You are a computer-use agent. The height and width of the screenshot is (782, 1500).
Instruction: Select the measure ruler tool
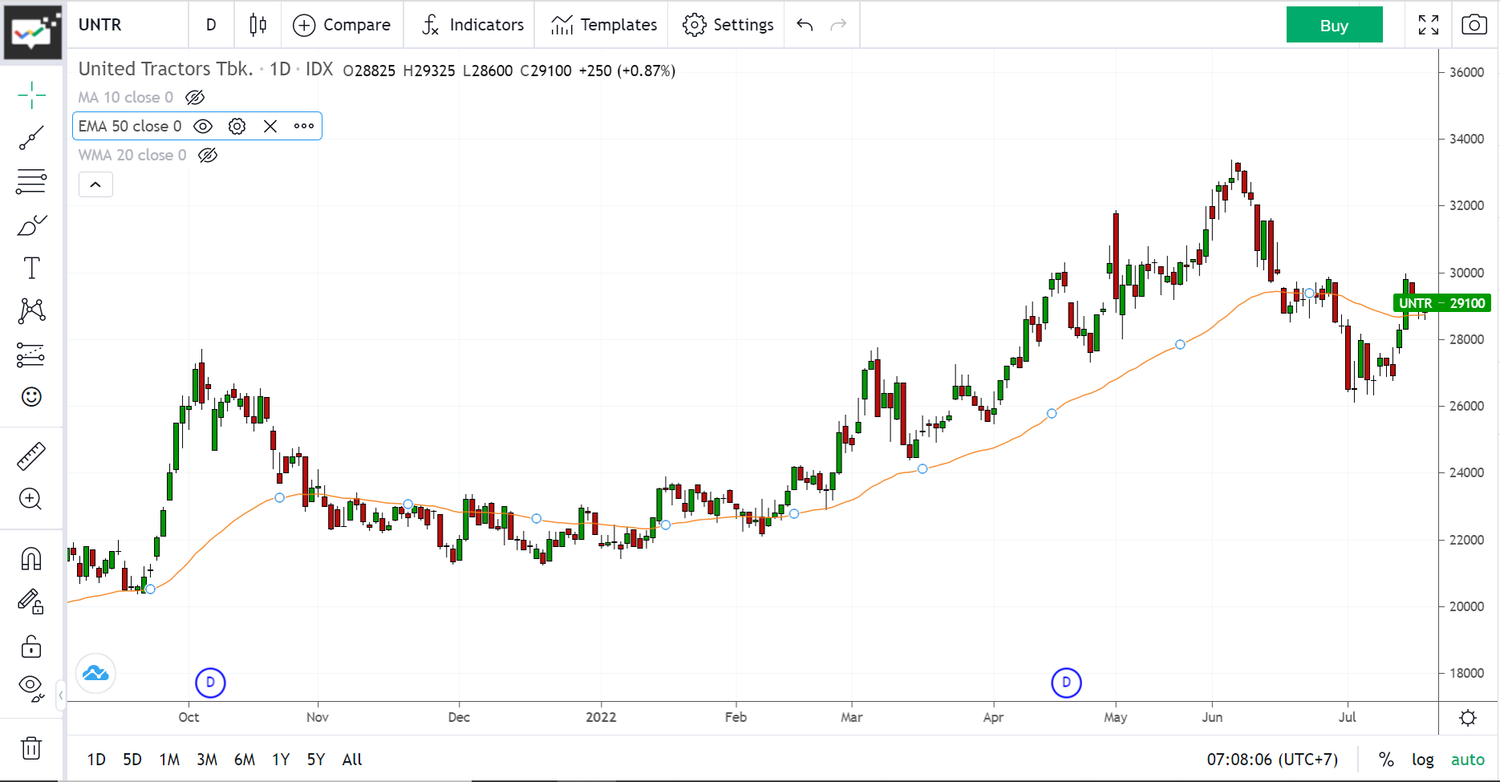[30, 455]
